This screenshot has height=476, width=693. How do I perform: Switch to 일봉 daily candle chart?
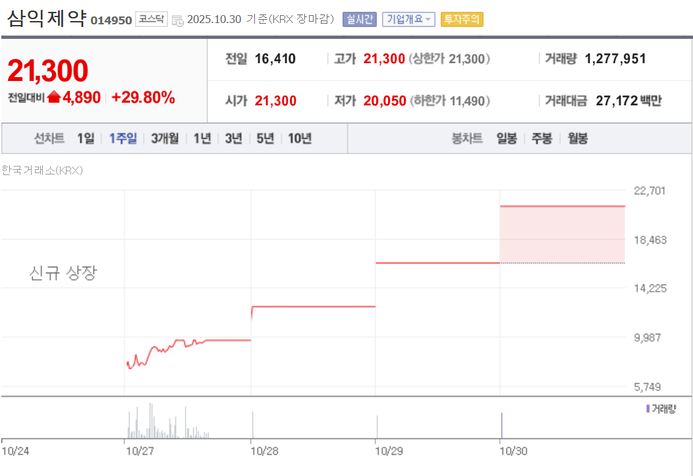click(506, 139)
